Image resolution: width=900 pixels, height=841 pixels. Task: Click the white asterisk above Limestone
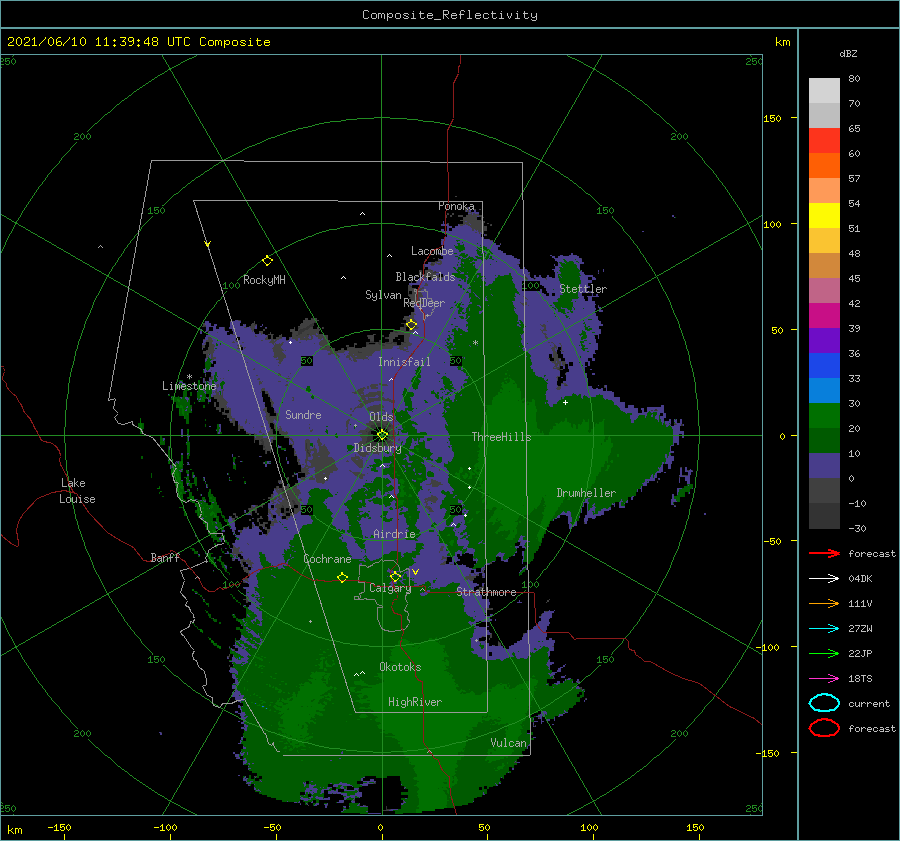coord(189,377)
